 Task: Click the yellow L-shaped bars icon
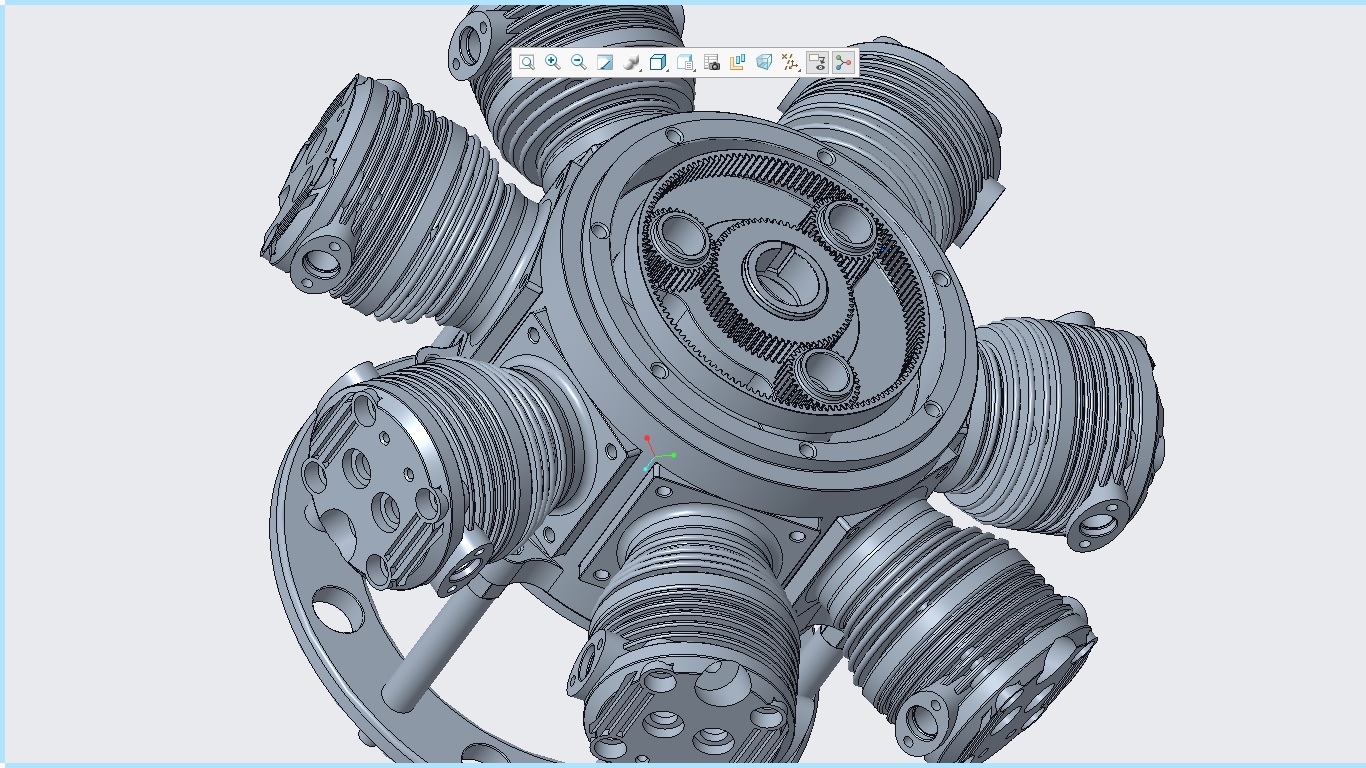[738, 63]
